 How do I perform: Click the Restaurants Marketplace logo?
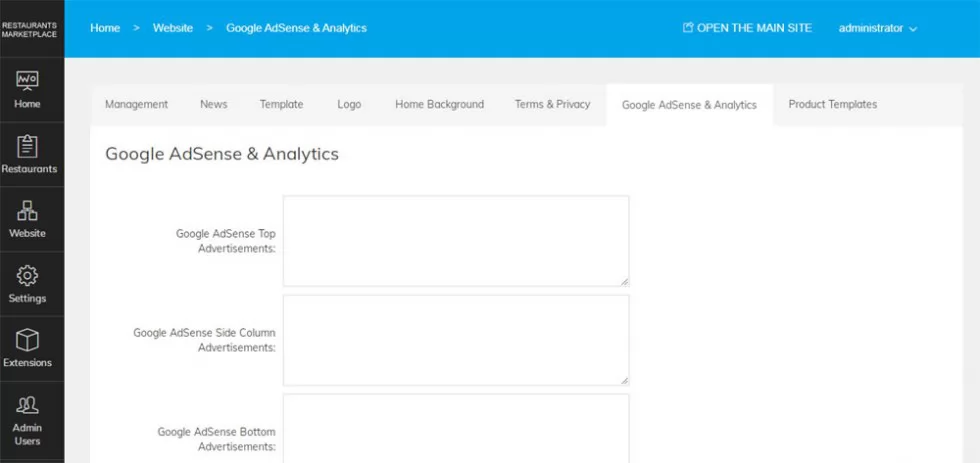click(29, 29)
